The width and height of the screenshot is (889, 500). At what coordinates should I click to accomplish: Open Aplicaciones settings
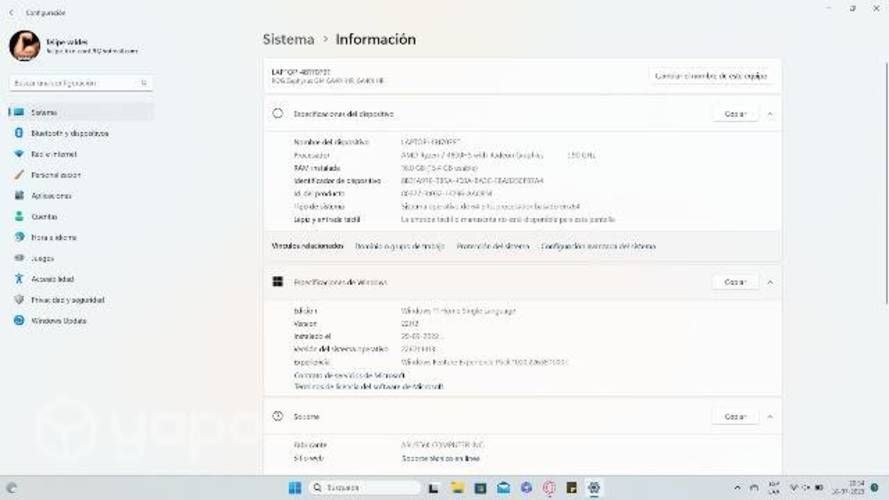tap(81, 196)
